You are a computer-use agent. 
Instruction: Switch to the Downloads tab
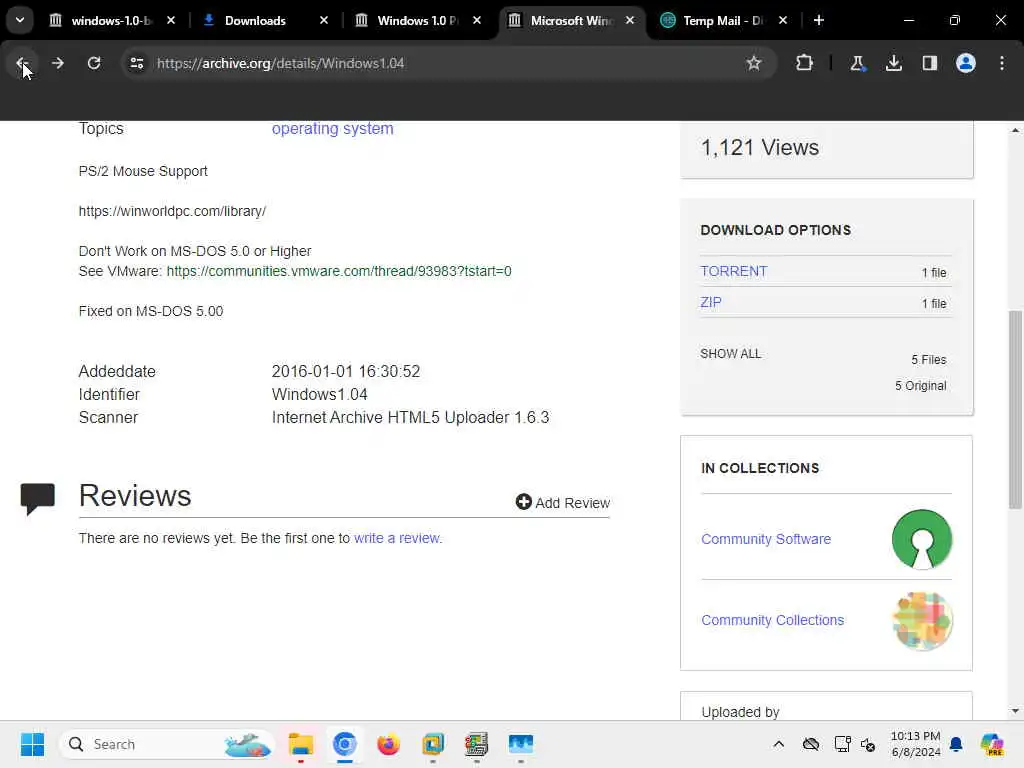point(255,21)
